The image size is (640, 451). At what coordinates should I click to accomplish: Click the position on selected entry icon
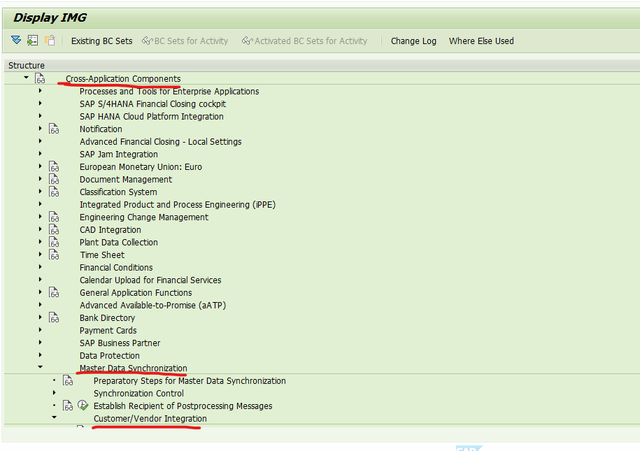point(33,40)
